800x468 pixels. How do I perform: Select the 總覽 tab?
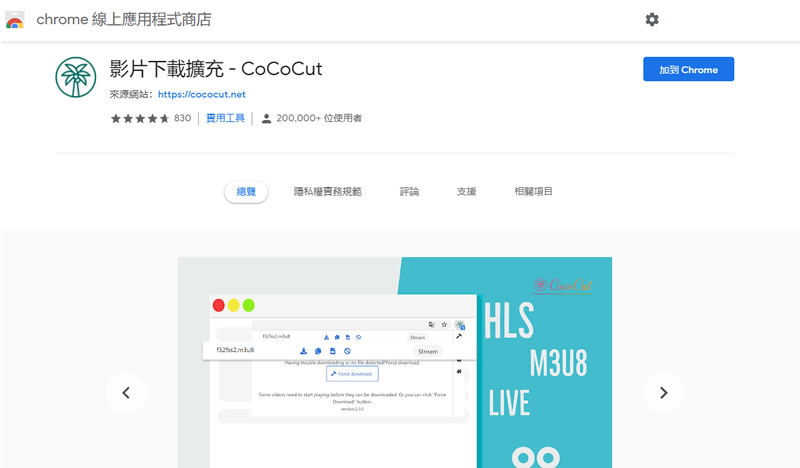coord(246,191)
